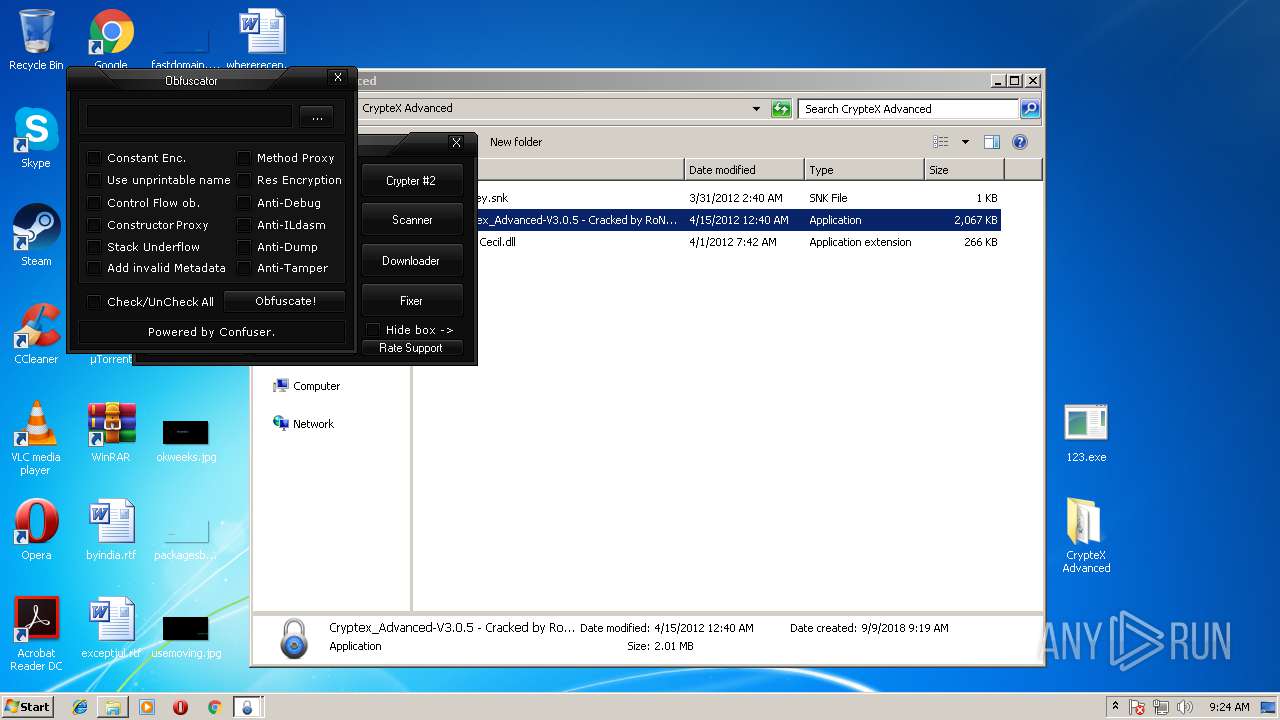Enable the Anti-Dump checkbox
Viewport: 1280px width, 720px height.
[x=244, y=247]
